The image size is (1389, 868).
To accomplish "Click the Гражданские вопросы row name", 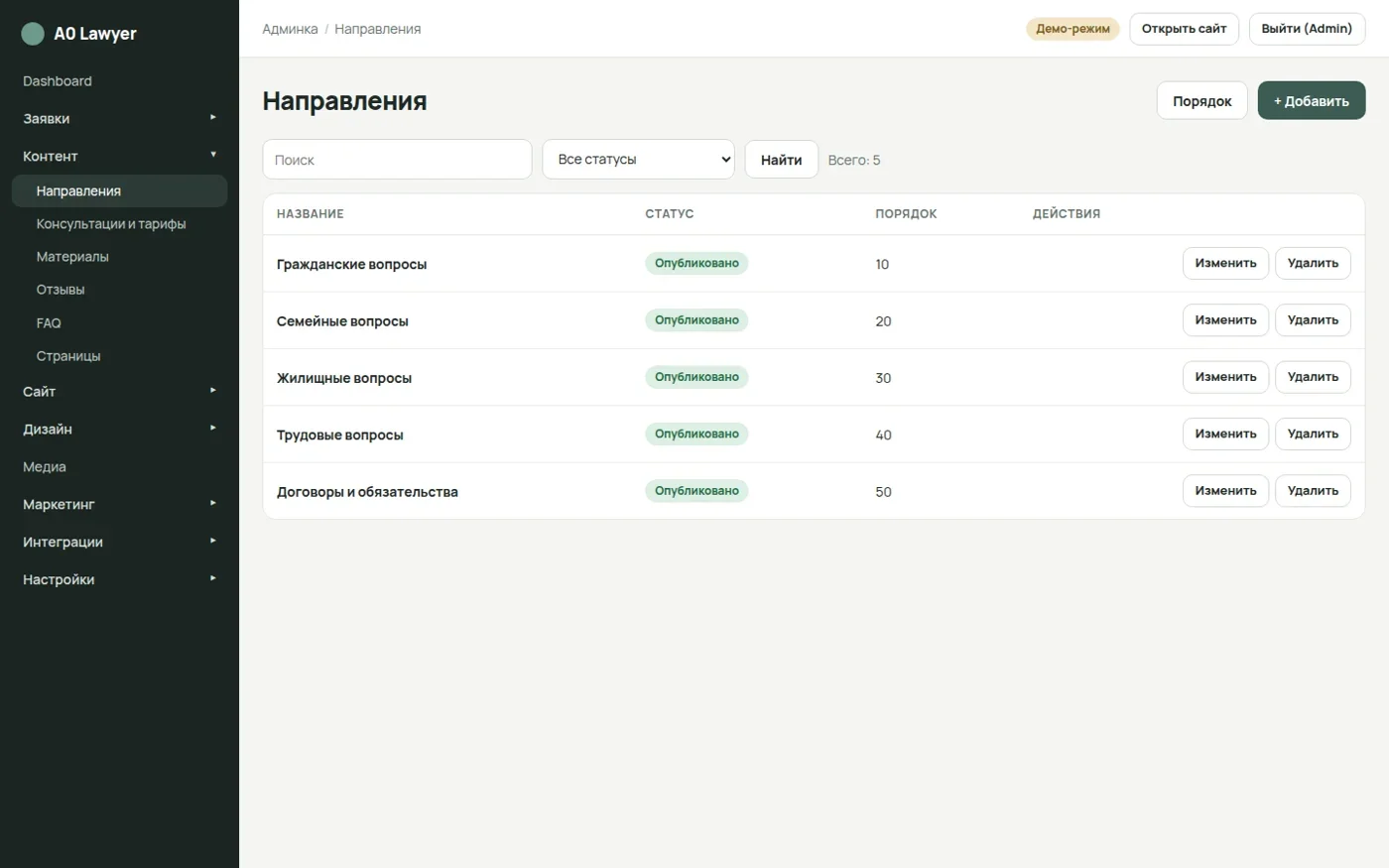I will pos(352,265).
